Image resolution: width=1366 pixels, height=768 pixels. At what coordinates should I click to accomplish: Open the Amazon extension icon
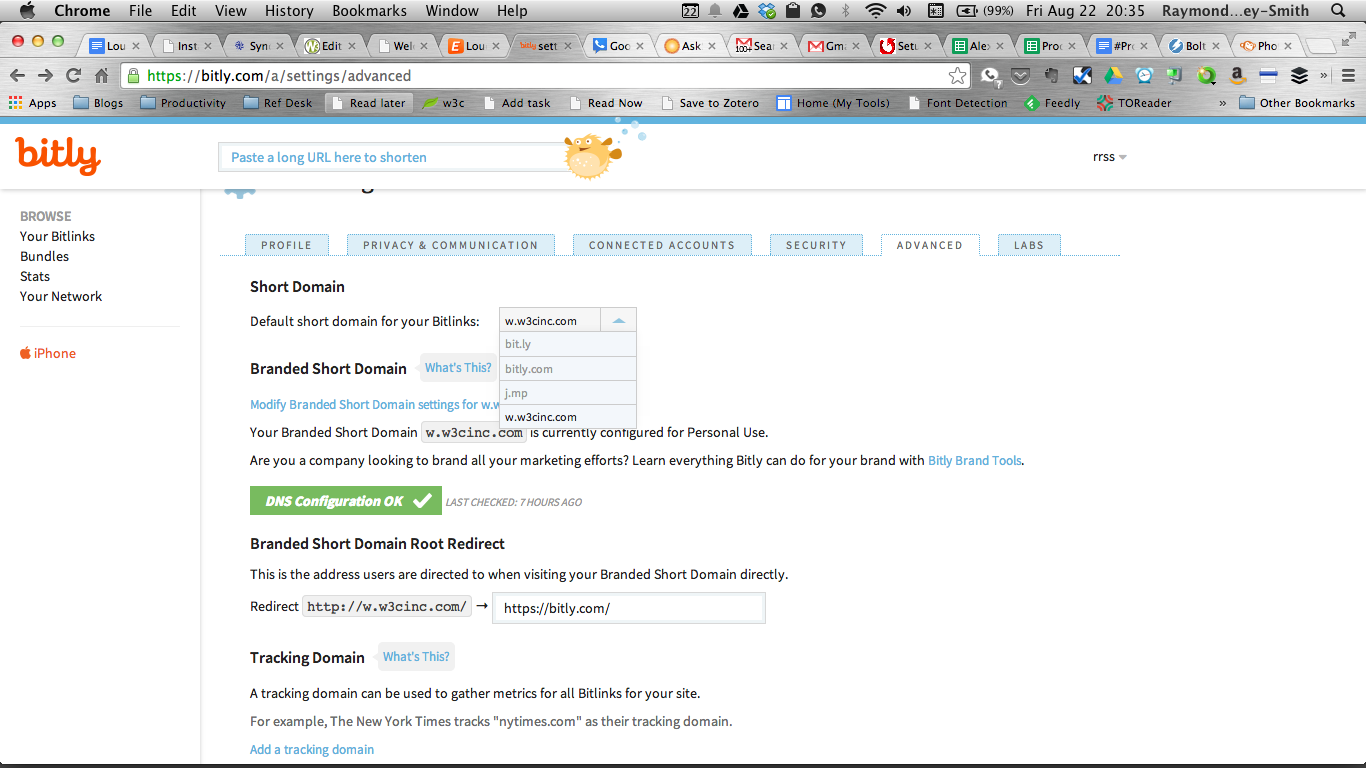click(x=1237, y=75)
